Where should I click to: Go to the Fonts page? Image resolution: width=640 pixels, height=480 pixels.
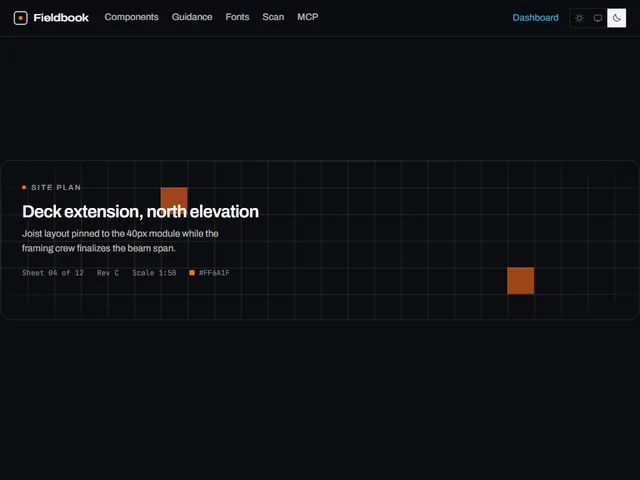pyautogui.click(x=237, y=17)
